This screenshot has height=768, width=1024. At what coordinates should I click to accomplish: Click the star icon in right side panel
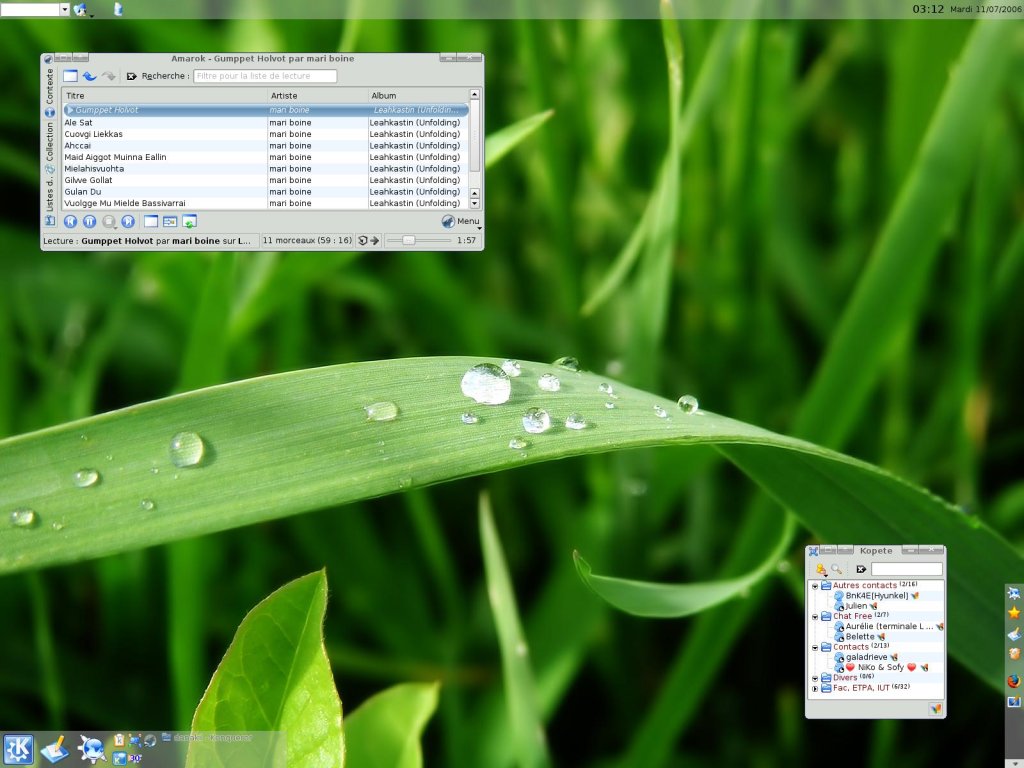pos(1014,613)
